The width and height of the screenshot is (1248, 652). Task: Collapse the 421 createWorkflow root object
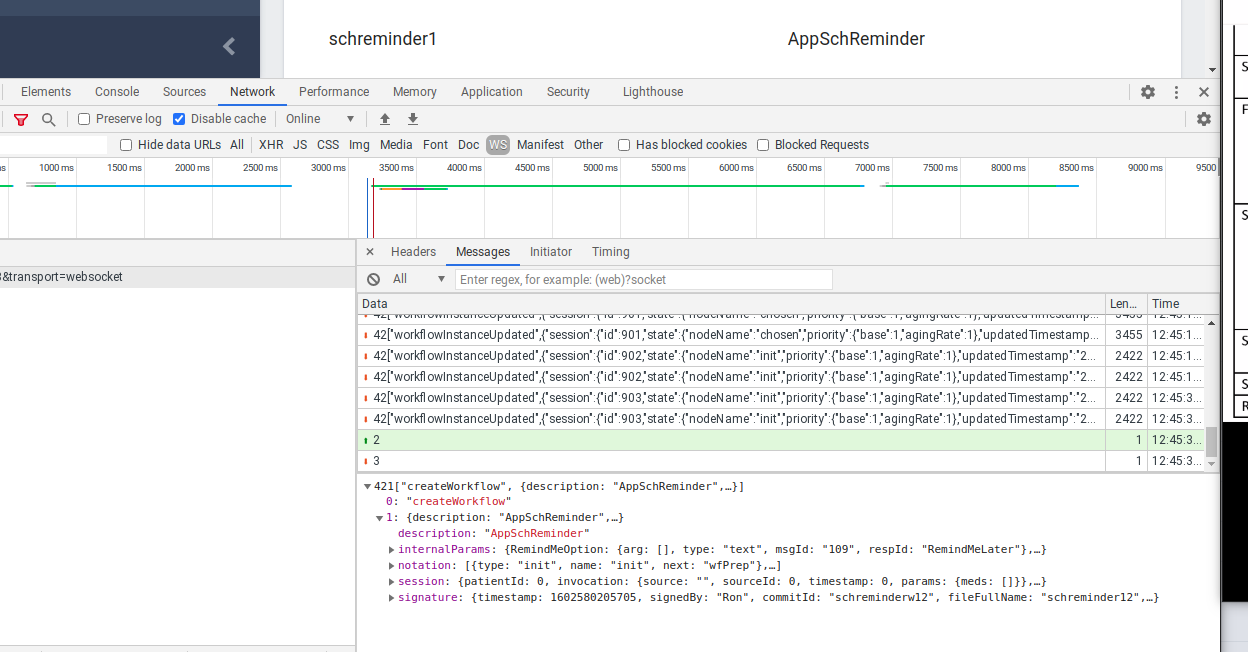(x=367, y=487)
